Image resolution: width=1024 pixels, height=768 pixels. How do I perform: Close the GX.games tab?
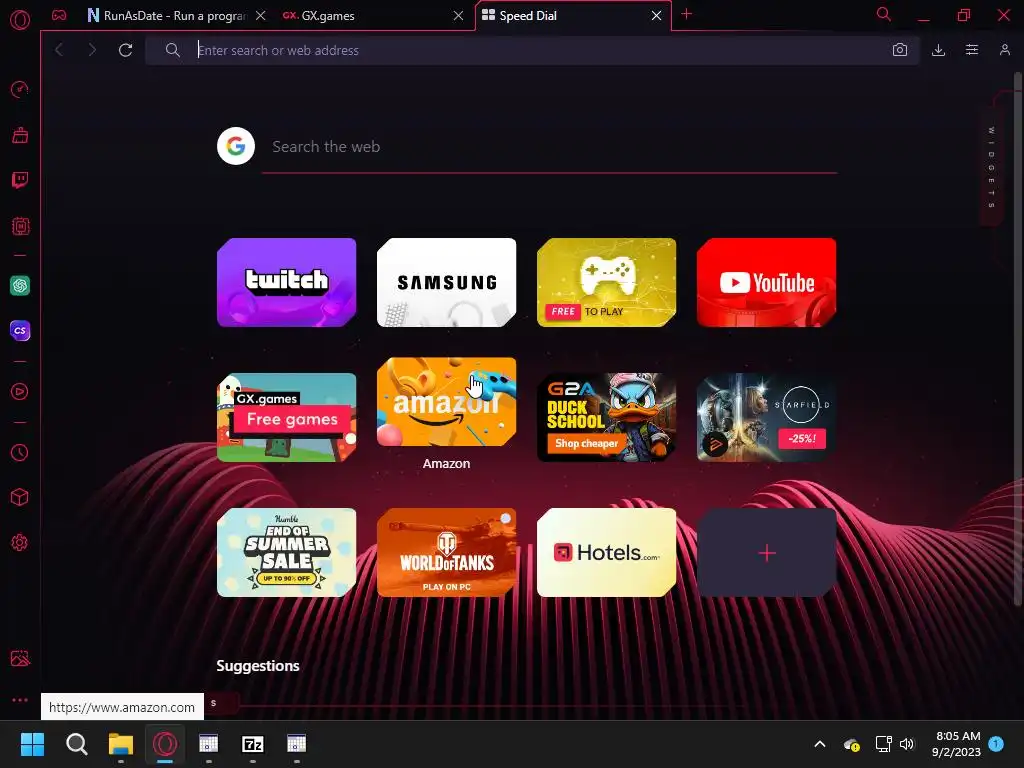(x=458, y=16)
